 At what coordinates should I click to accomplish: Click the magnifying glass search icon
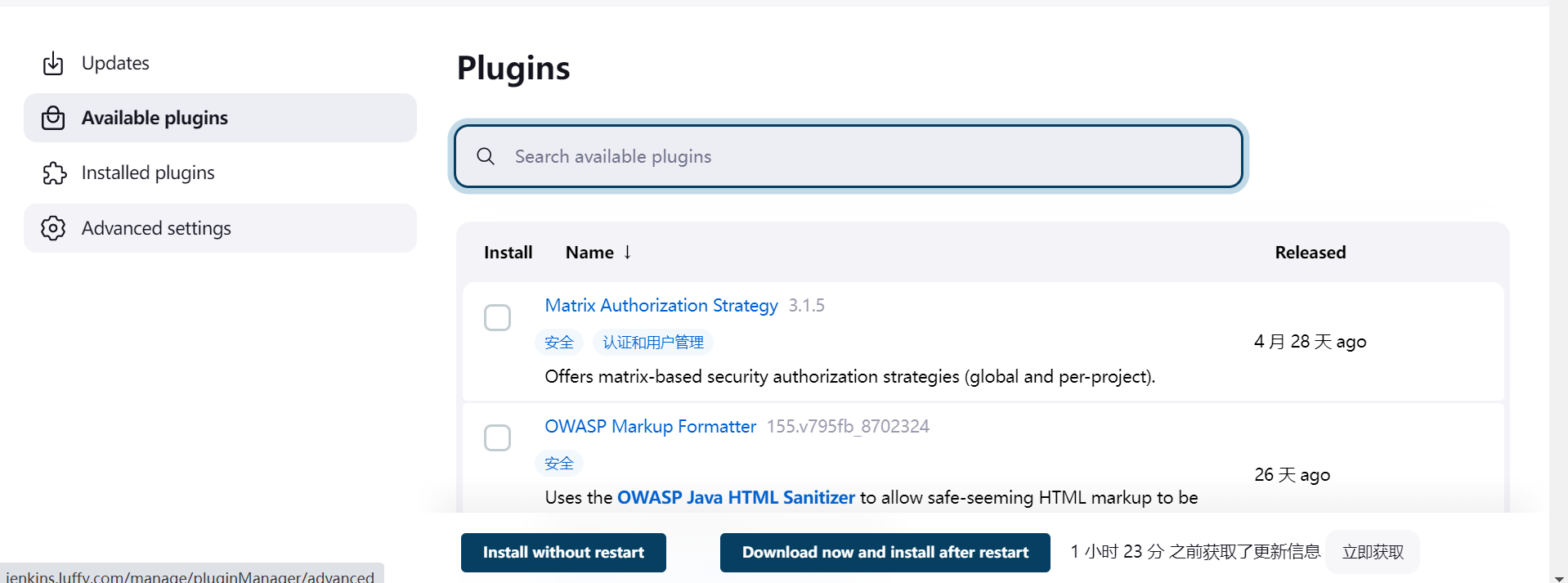click(486, 156)
